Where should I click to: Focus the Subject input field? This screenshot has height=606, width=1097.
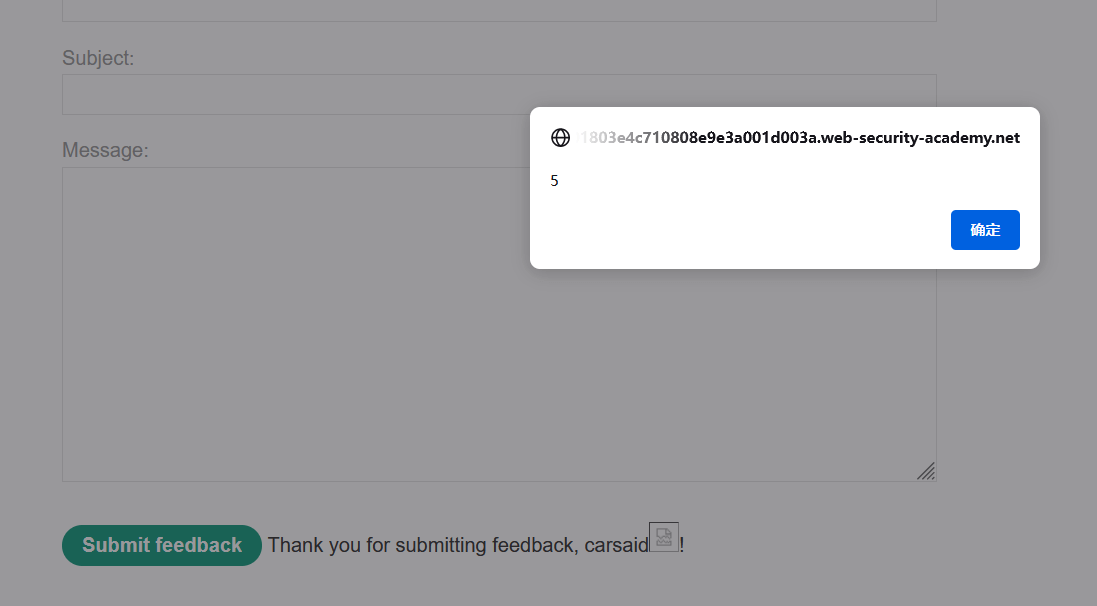point(300,94)
